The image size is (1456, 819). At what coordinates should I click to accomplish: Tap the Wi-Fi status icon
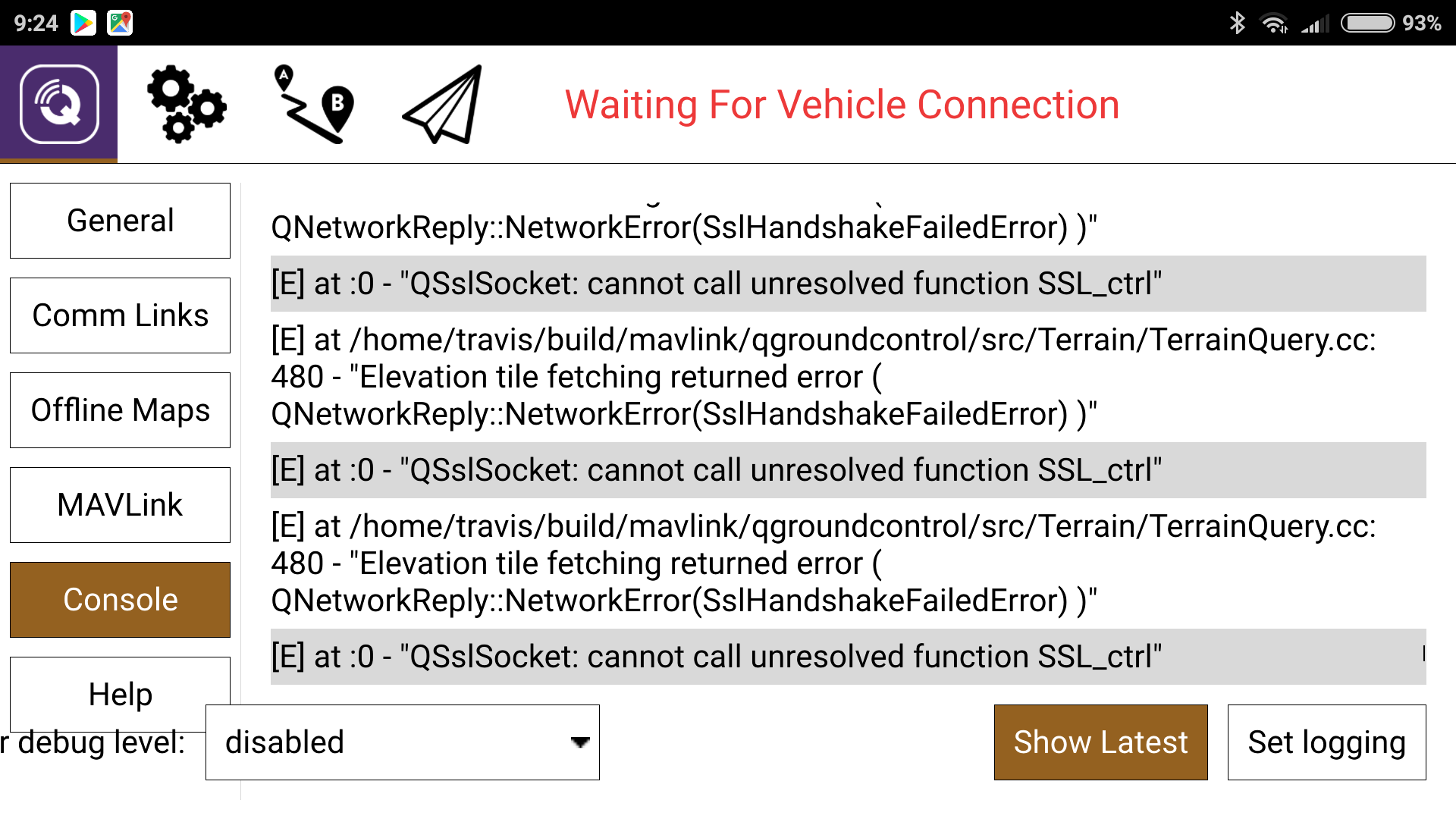click(x=1275, y=22)
